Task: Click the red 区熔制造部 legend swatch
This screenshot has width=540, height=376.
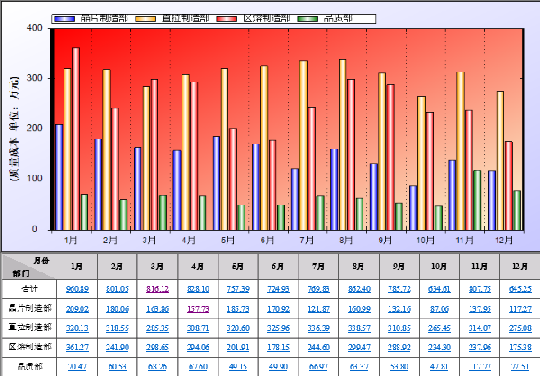Action: 227,19
